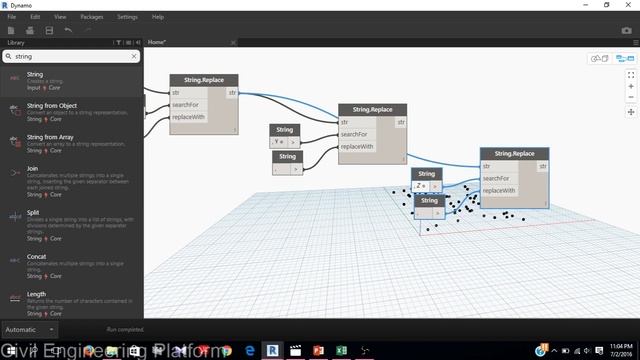This screenshot has width=640, height=360.
Task: Open the Edit menu
Action: pos(35,17)
